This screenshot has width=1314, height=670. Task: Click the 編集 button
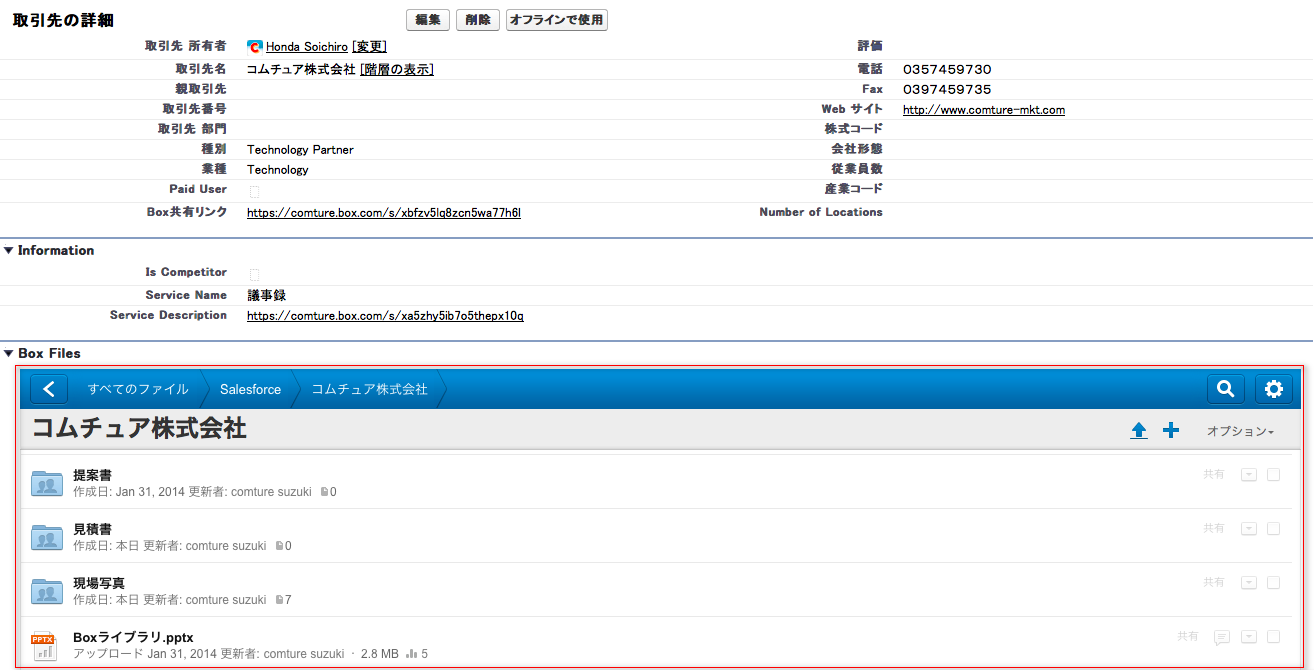[x=427, y=20]
